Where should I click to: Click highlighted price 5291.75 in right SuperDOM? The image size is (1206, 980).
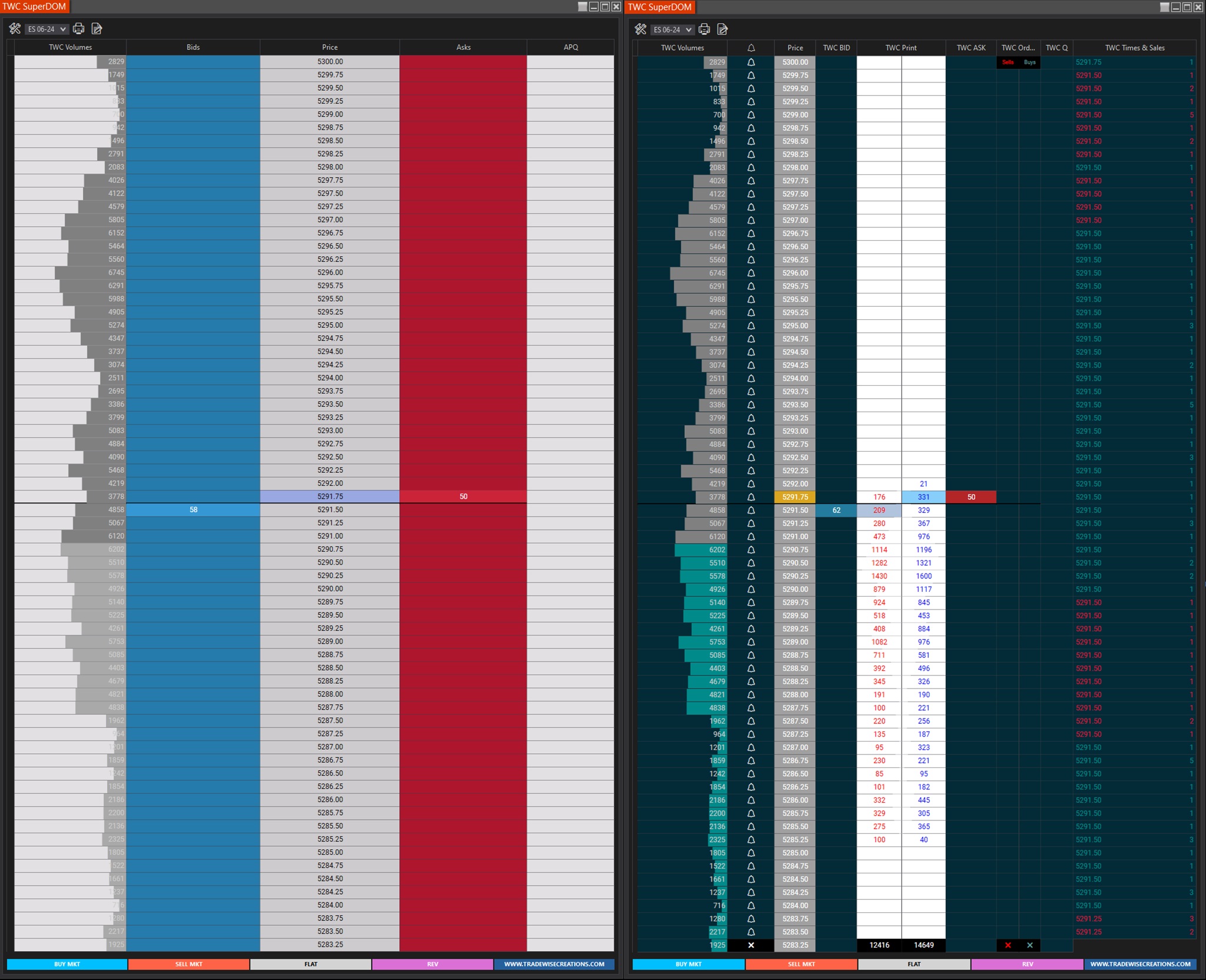pyautogui.click(x=795, y=497)
